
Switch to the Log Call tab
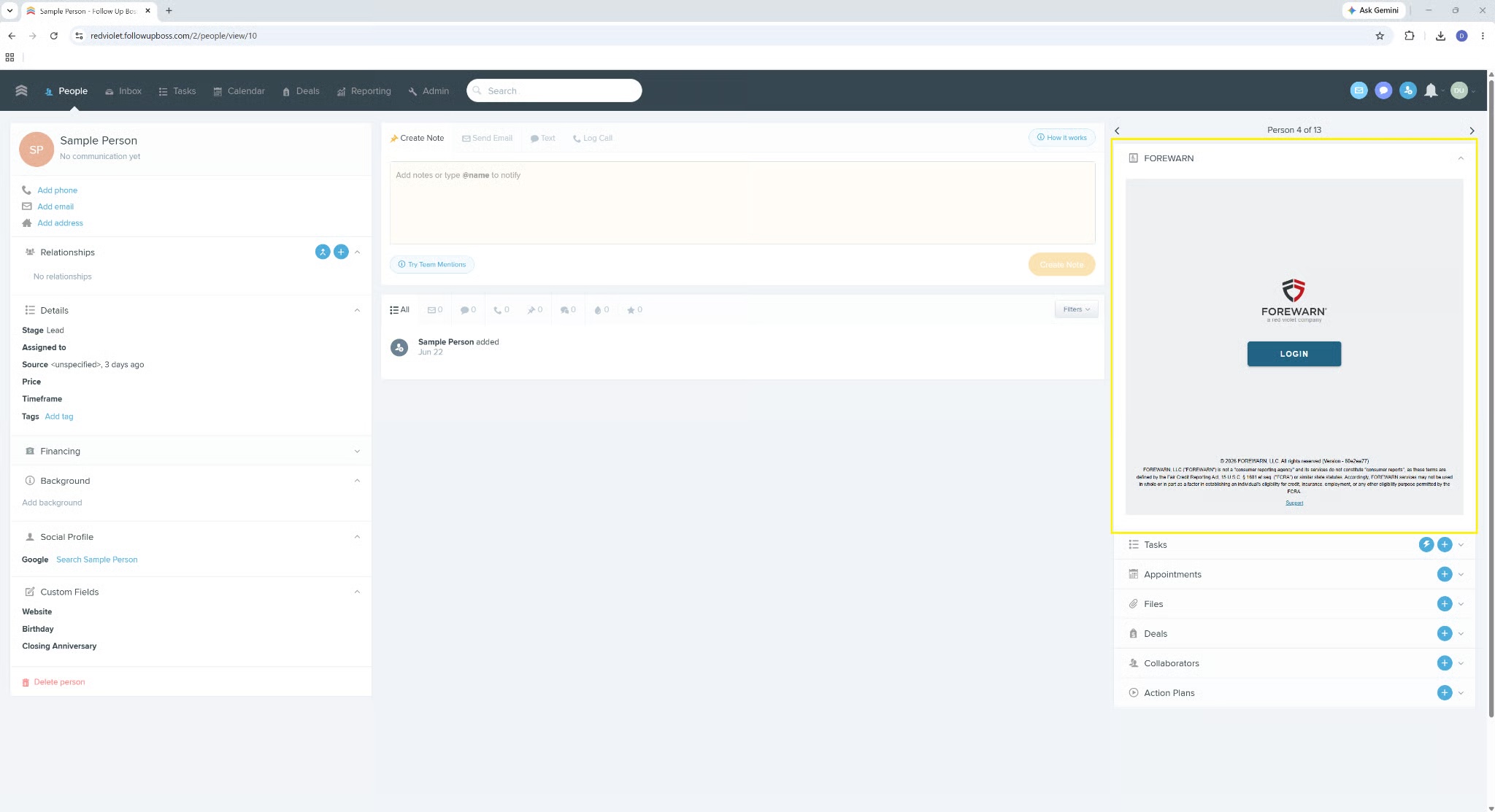pos(593,138)
